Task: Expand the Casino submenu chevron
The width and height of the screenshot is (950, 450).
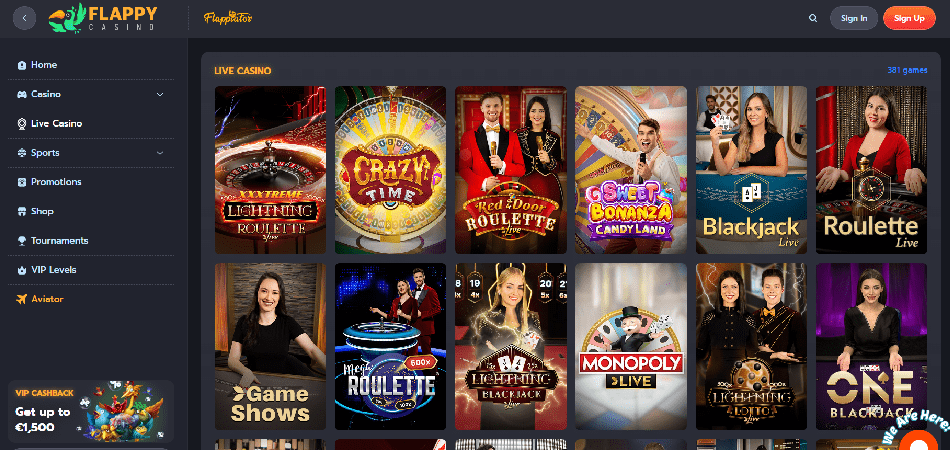Action: [160, 94]
